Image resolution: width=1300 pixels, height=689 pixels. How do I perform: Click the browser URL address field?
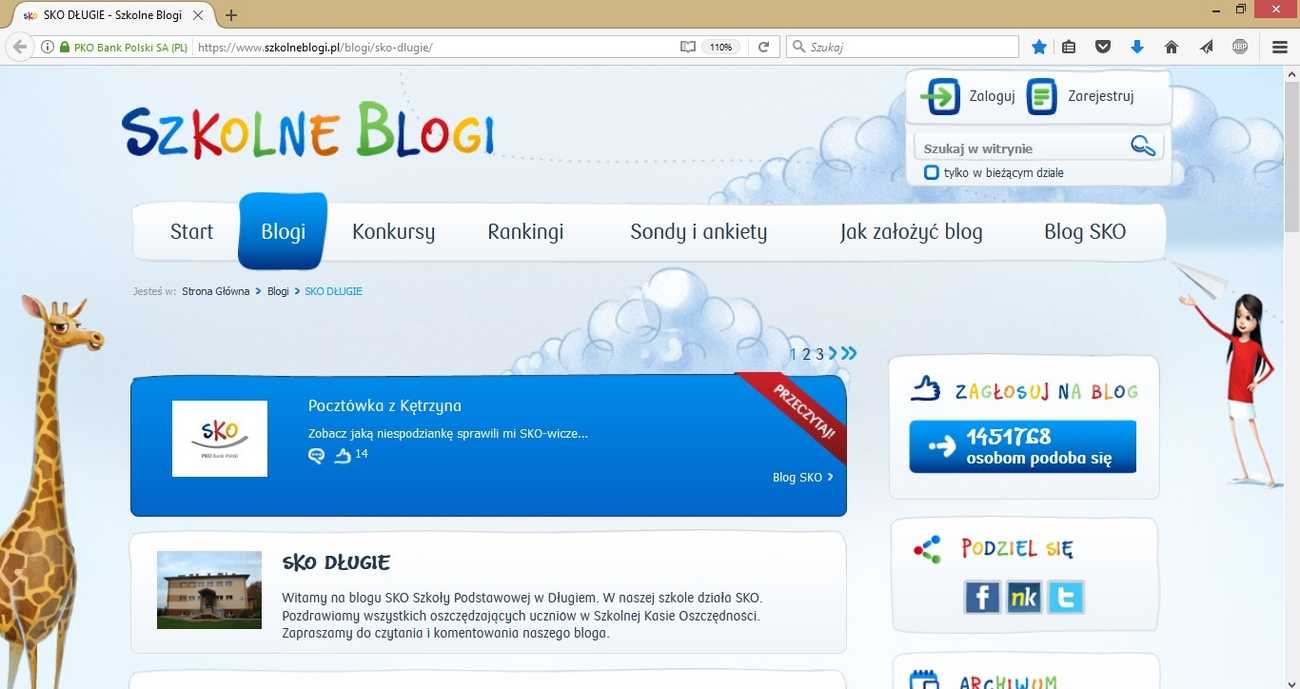pos(435,47)
